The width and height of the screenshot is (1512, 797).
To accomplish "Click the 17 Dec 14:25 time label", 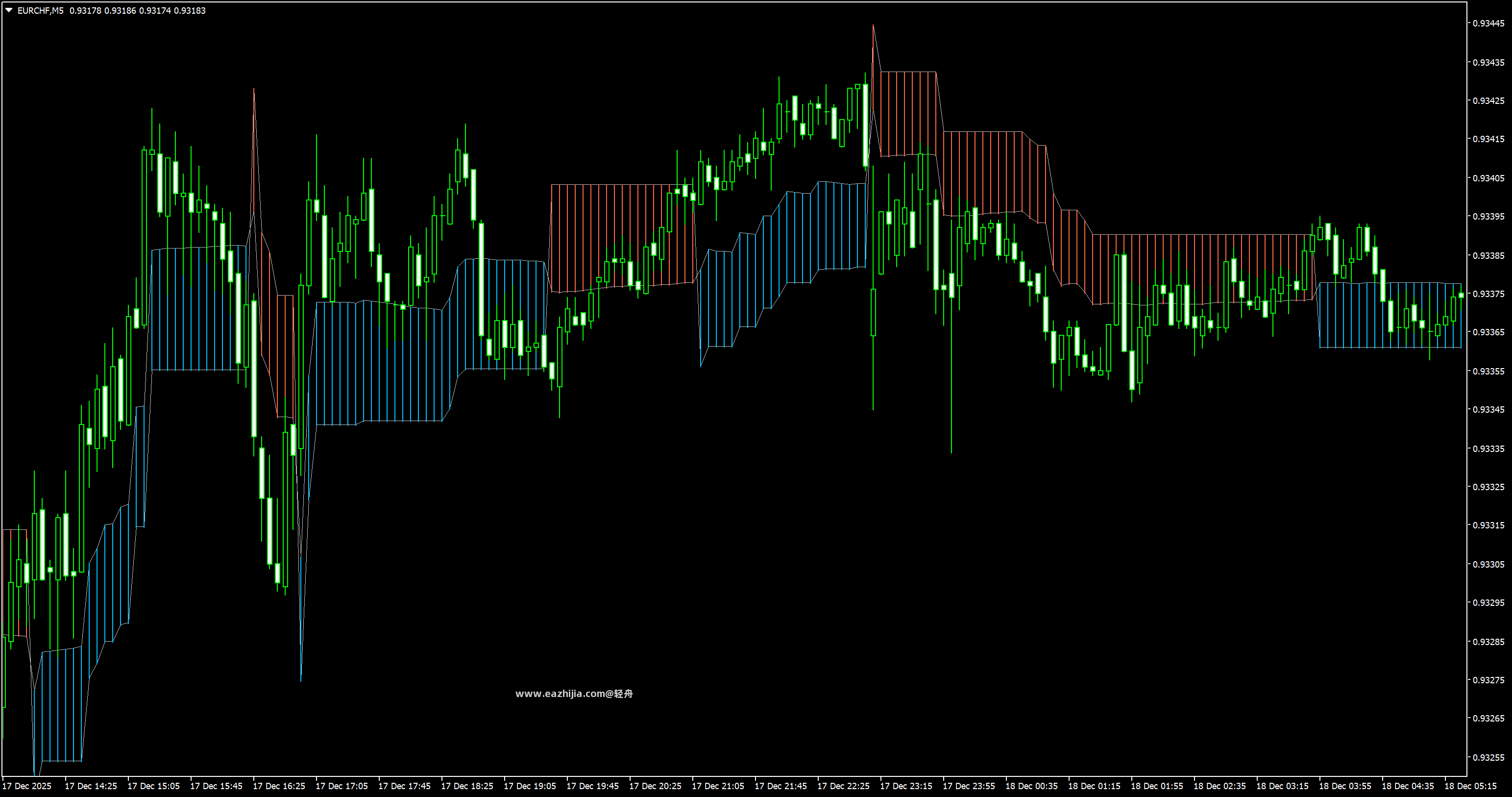I will (91, 786).
